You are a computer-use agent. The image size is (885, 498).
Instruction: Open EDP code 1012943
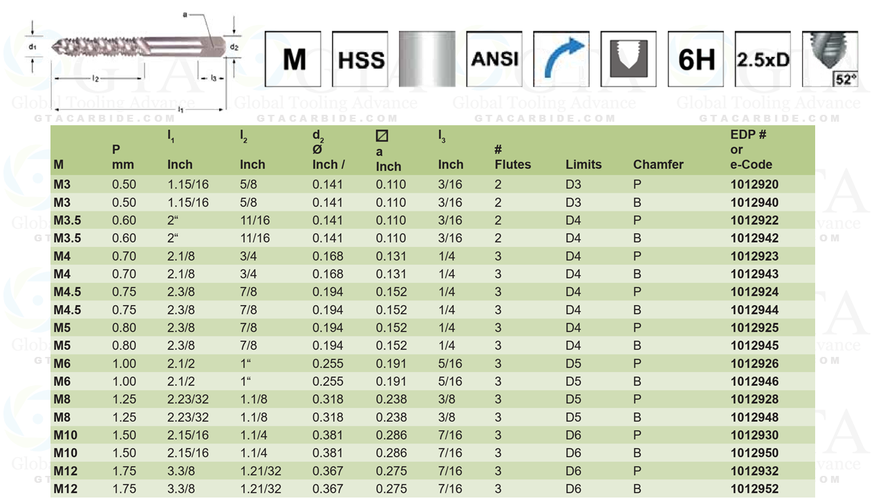pos(754,274)
